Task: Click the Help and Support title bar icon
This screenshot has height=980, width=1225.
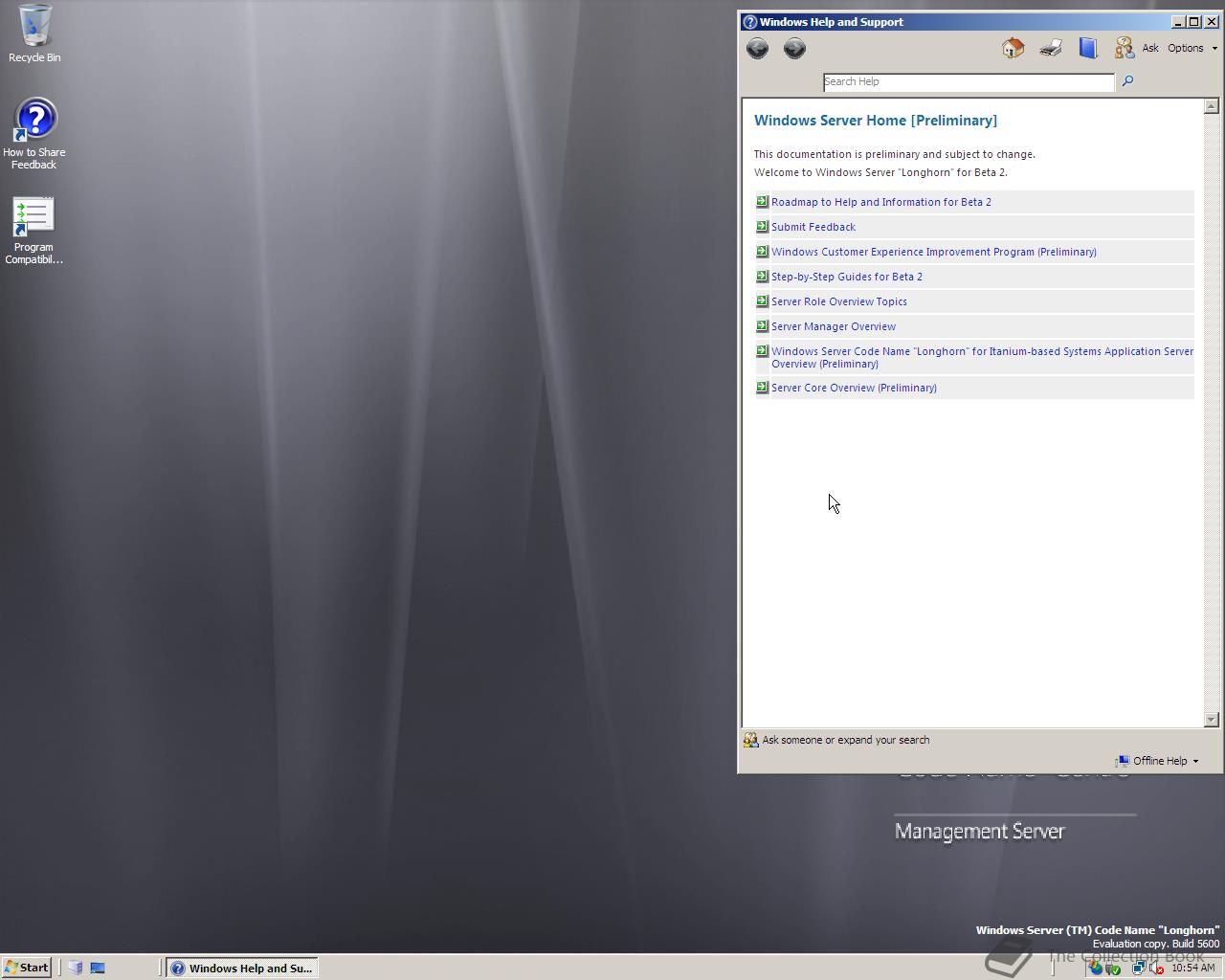Action: (750, 22)
